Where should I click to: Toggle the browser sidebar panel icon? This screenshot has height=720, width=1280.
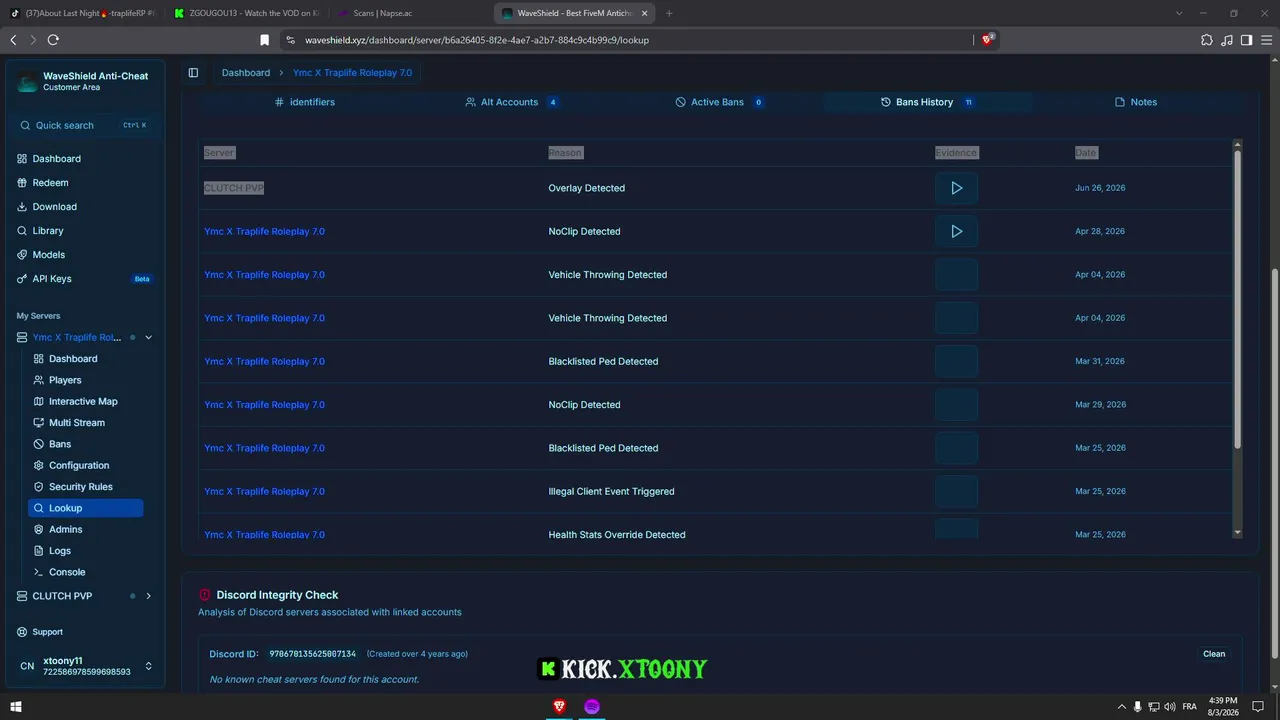click(x=1246, y=40)
